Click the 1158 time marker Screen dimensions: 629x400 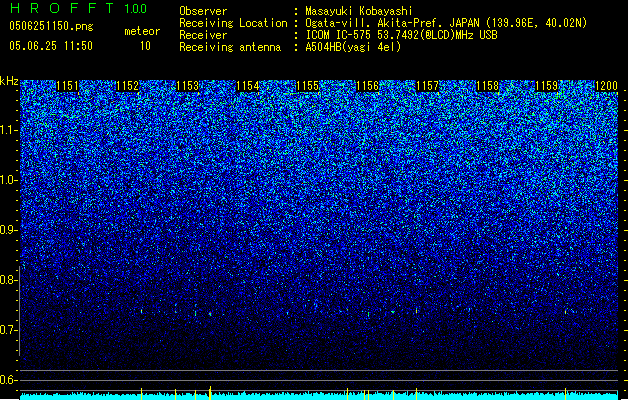tap(487, 86)
